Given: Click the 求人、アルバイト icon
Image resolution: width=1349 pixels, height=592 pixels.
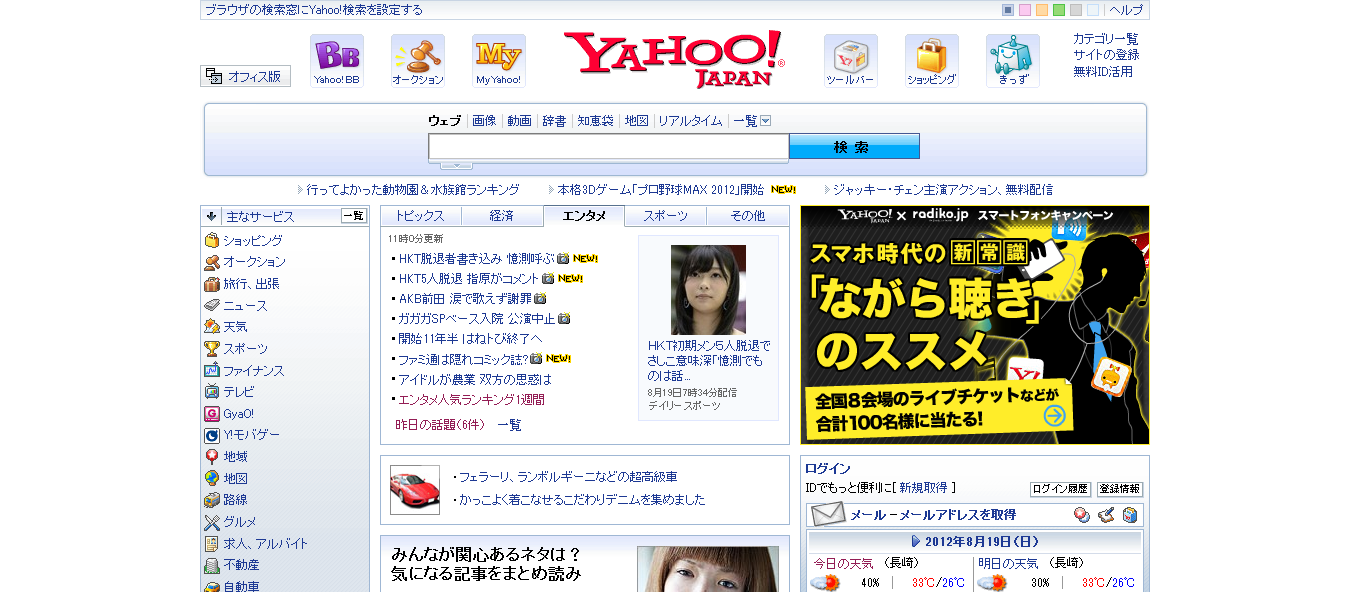Looking at the screenshot, I should (x=212, y=543).
